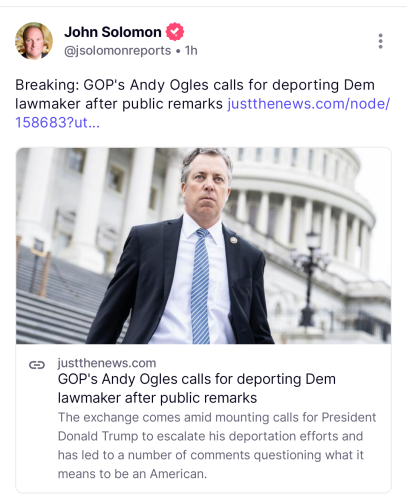The image size is (407, 500).
Task: Click the truncated 158683?ut… link portion
Action: click(57, 122)
